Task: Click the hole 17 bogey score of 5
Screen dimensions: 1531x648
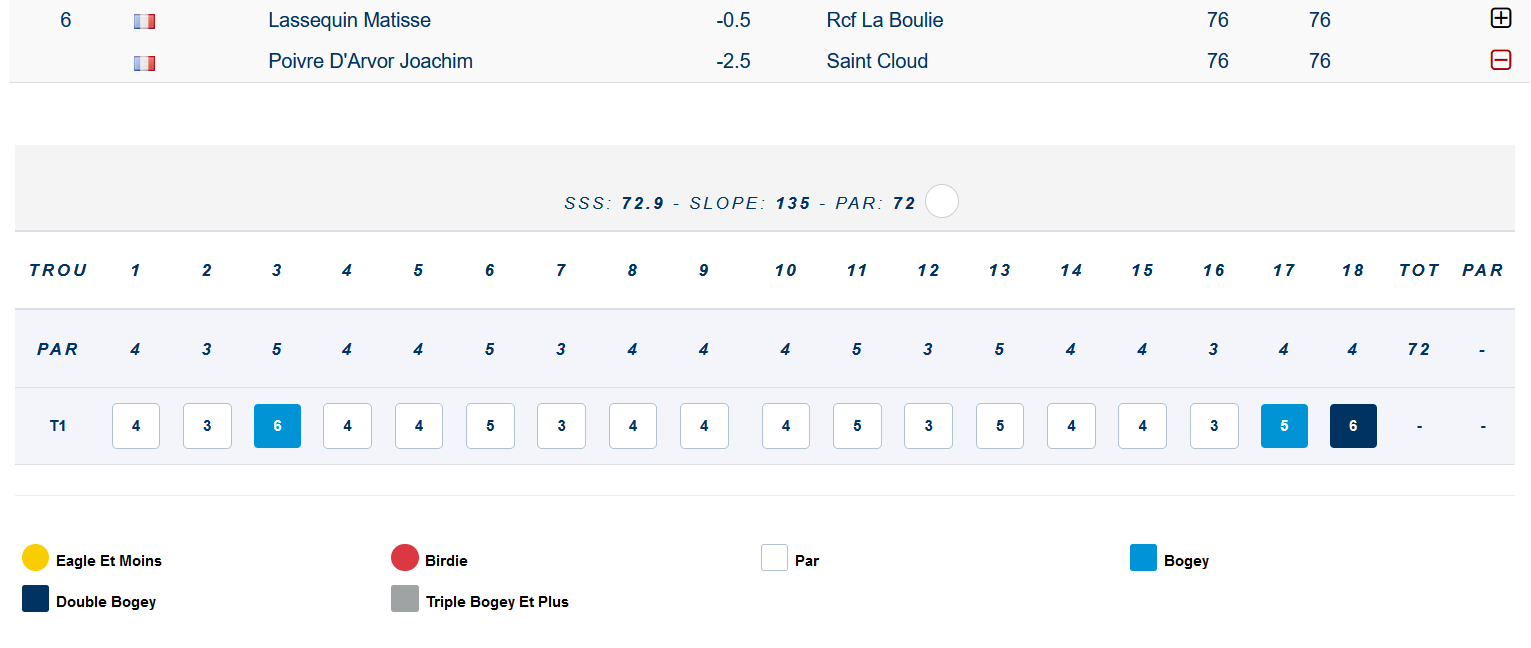Action: coord(1284,426)
